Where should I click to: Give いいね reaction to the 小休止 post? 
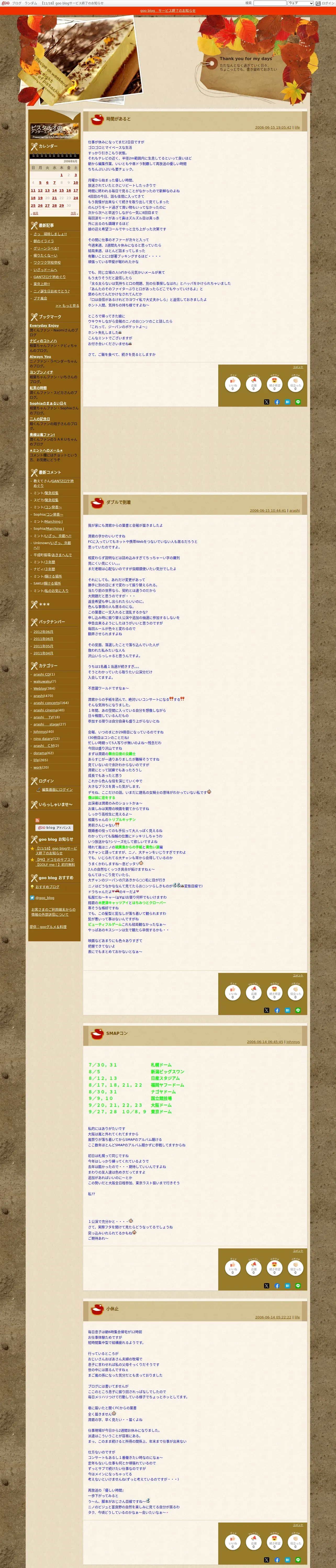(x=232, y=1542)
